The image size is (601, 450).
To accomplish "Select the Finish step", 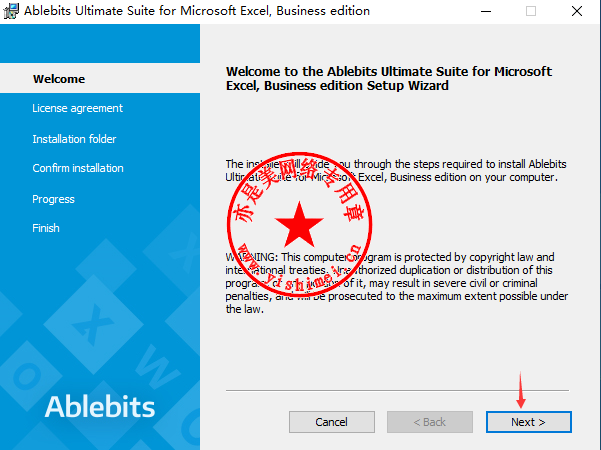I will click(x=46, y=228).
